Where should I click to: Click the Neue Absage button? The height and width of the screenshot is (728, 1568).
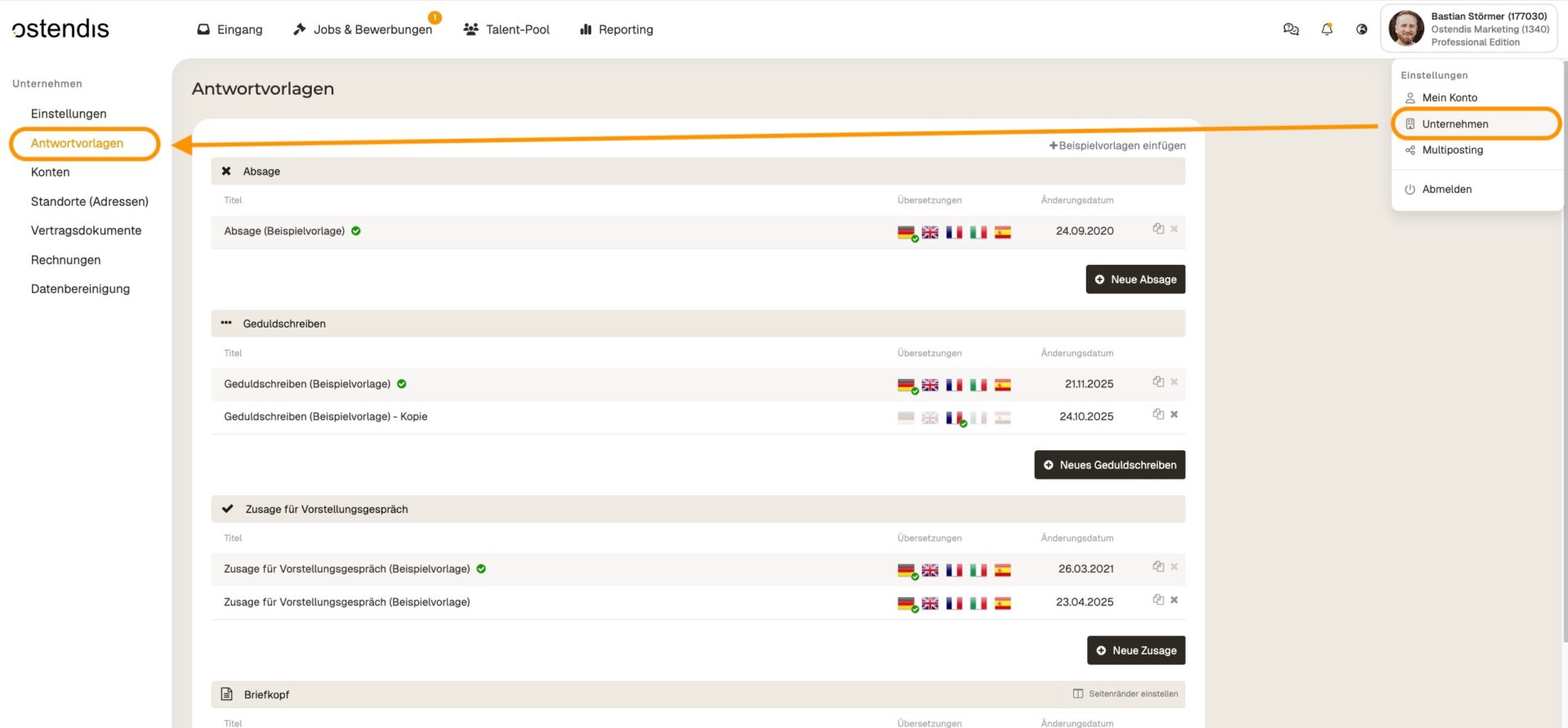coord(1135,279)
